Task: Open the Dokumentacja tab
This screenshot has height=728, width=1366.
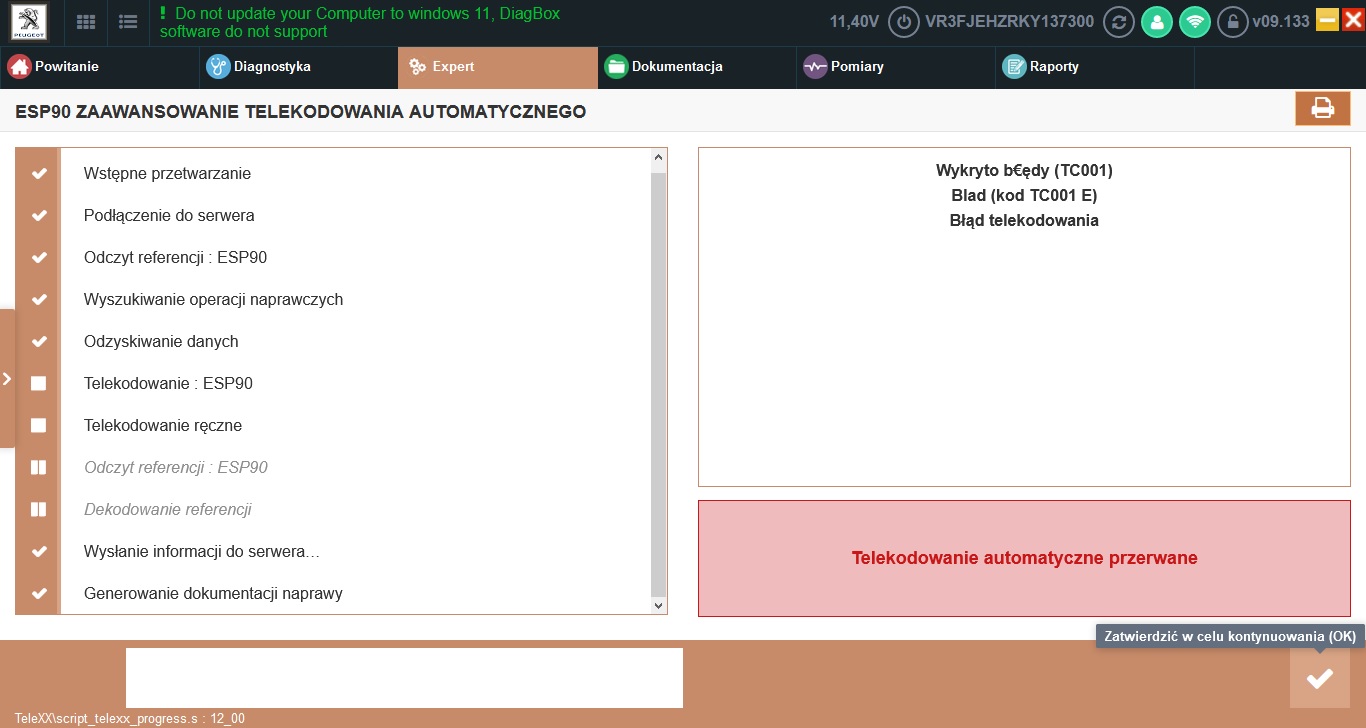Action: coord(676,67)
